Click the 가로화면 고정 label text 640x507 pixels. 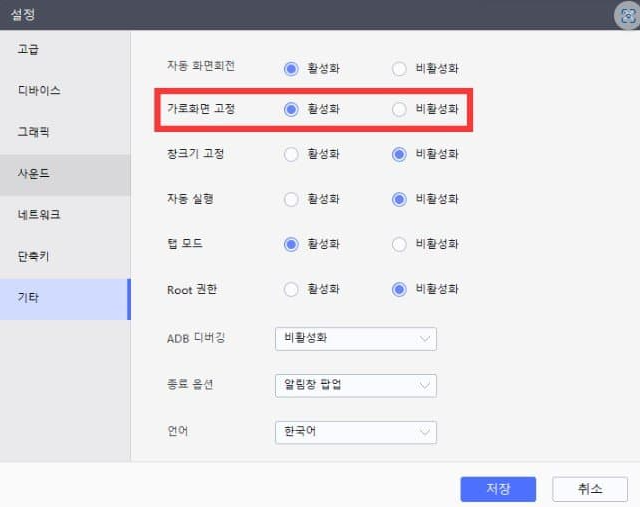click(x=201, y=109)
